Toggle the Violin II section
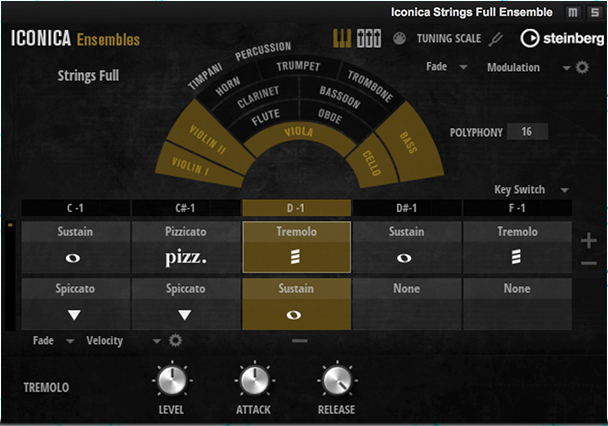 (208, 140)
